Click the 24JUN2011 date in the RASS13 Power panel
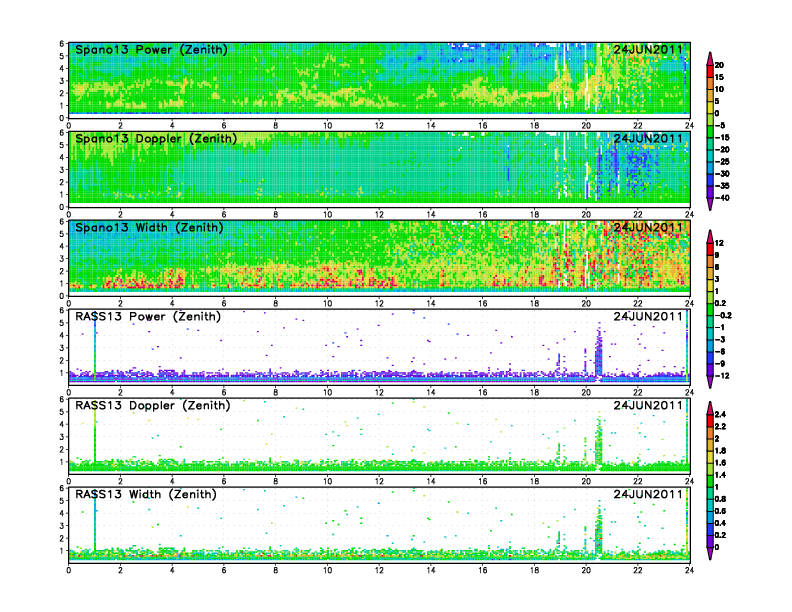 click(648, 317)
